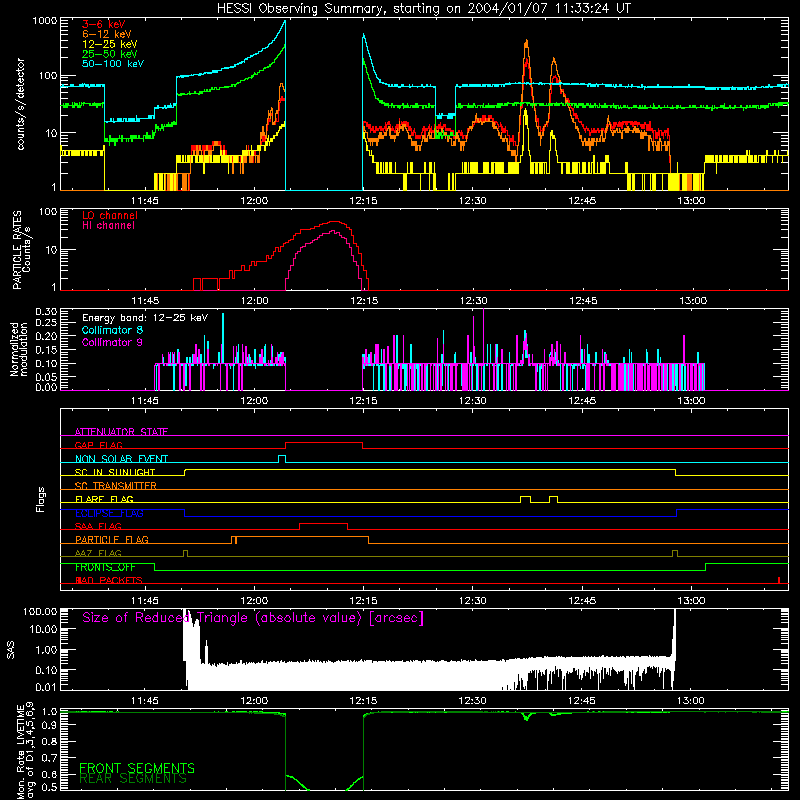Screen dimensions: 800x800
Task: Click the 0.7 livetime axis value
Action: coord(49,758)
